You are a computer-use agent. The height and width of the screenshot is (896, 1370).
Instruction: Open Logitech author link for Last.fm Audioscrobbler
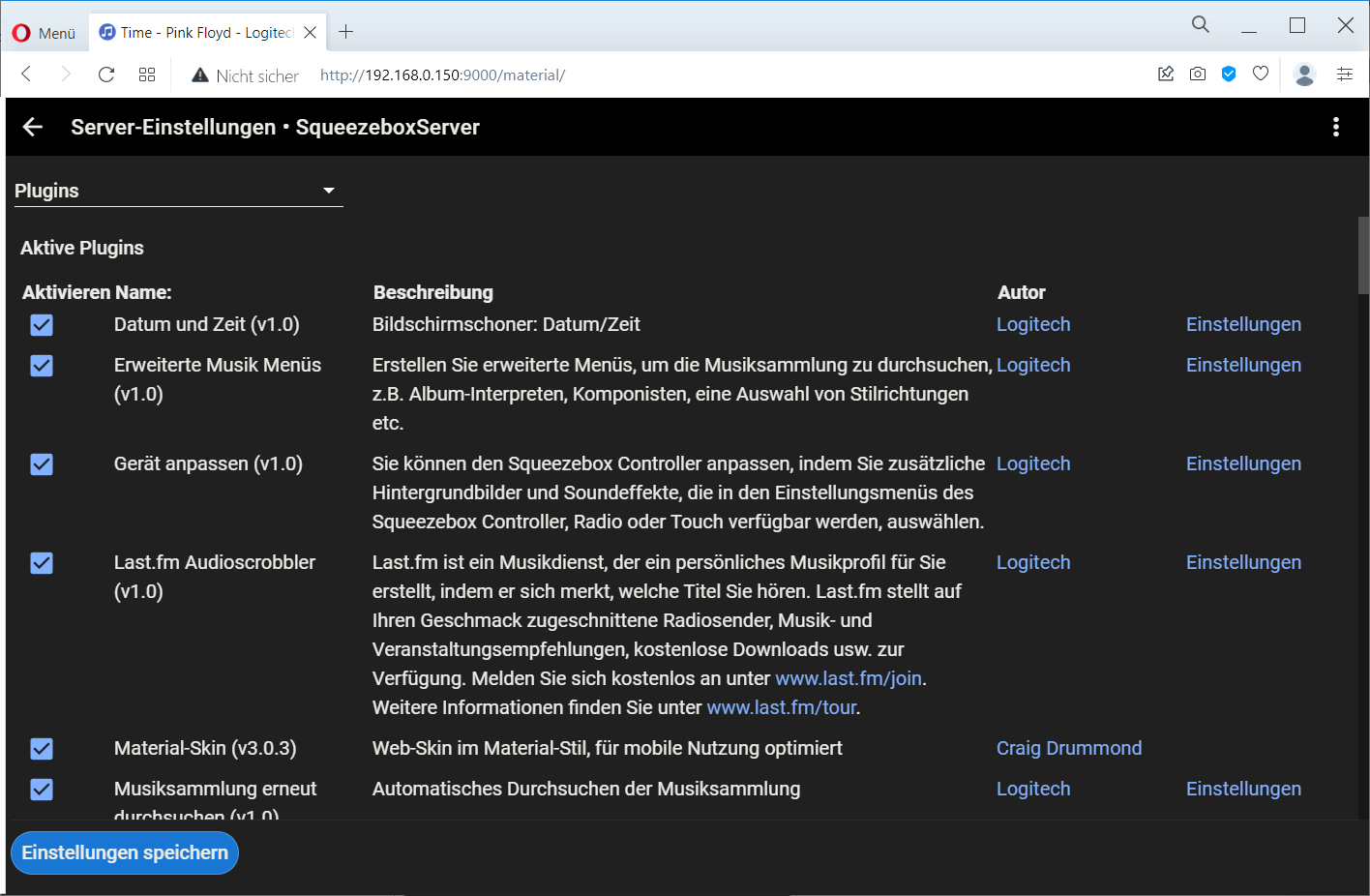click(x=1033, y=562)
